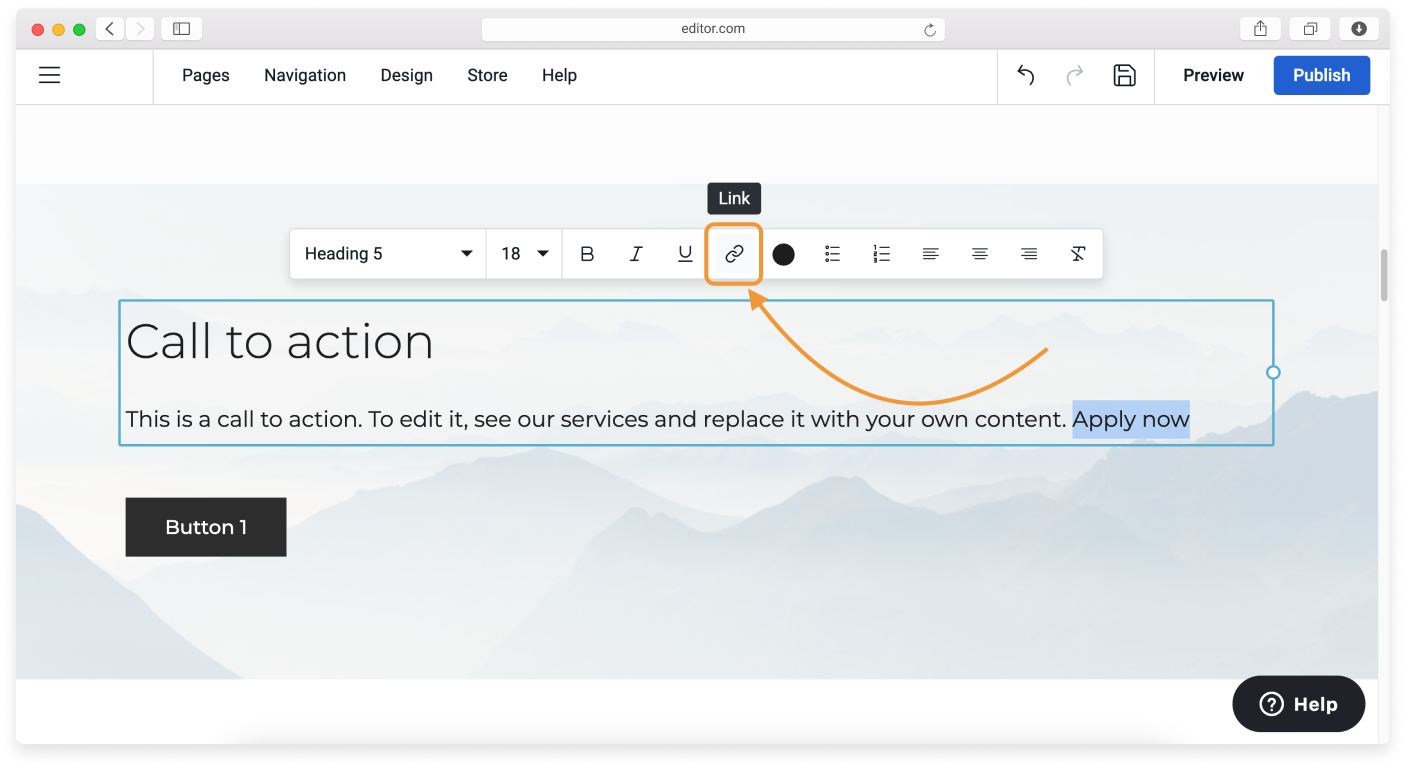Open the Heading 5 style dropdown

[x=388, y=254]
